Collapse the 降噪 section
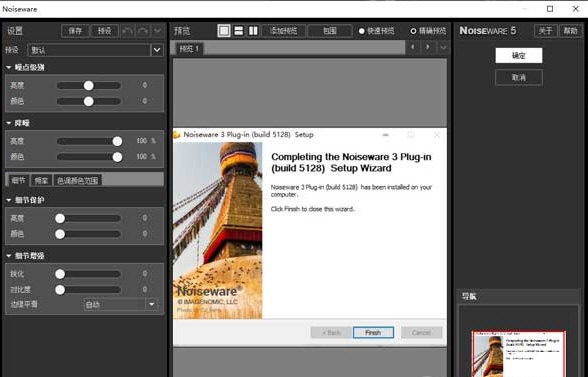This screenshot has height=377, width=588. 9,123
